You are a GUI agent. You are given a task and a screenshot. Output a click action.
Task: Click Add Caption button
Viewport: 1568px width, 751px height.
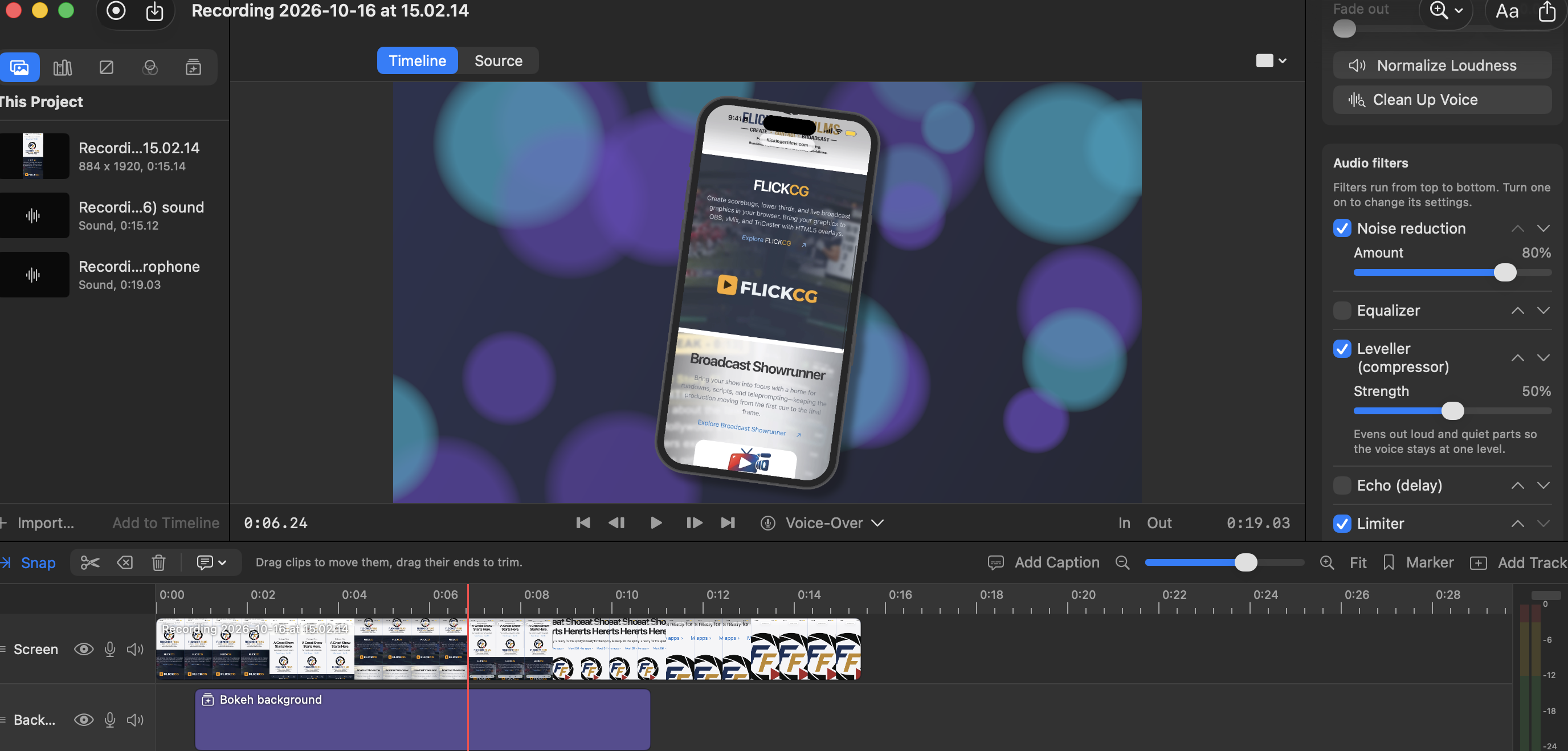tap(1043, 562)
